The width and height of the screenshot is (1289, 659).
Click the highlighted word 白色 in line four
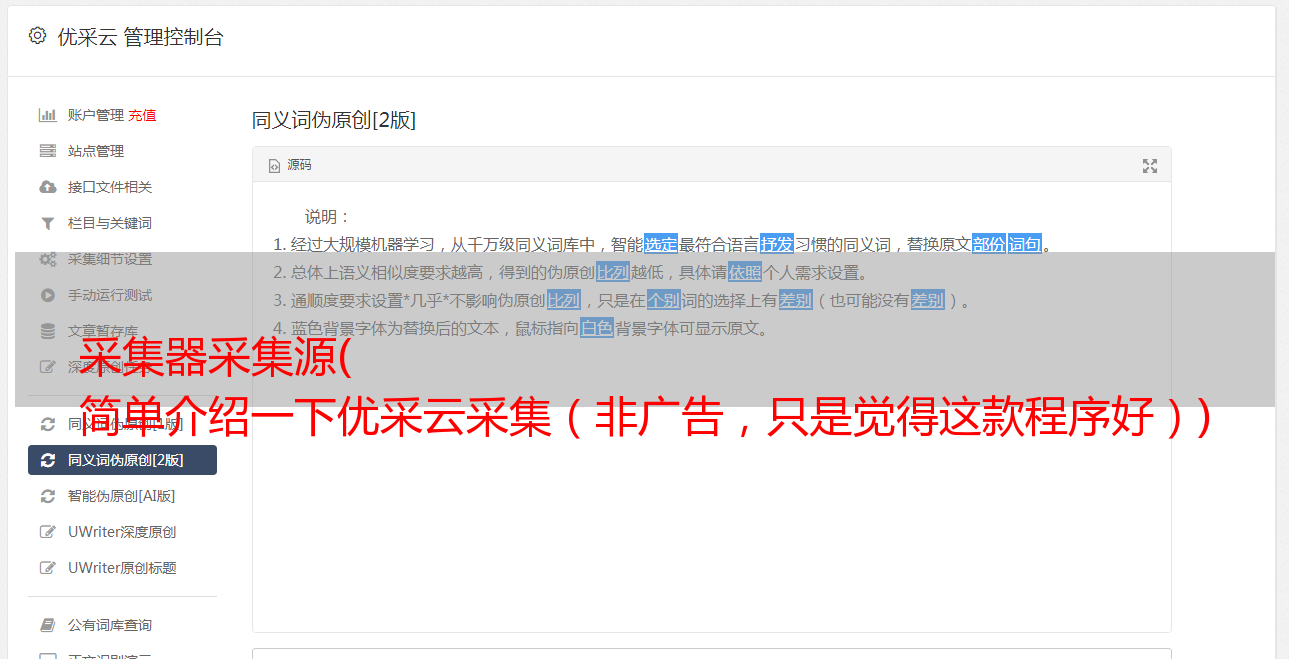[x=597, y=328]
